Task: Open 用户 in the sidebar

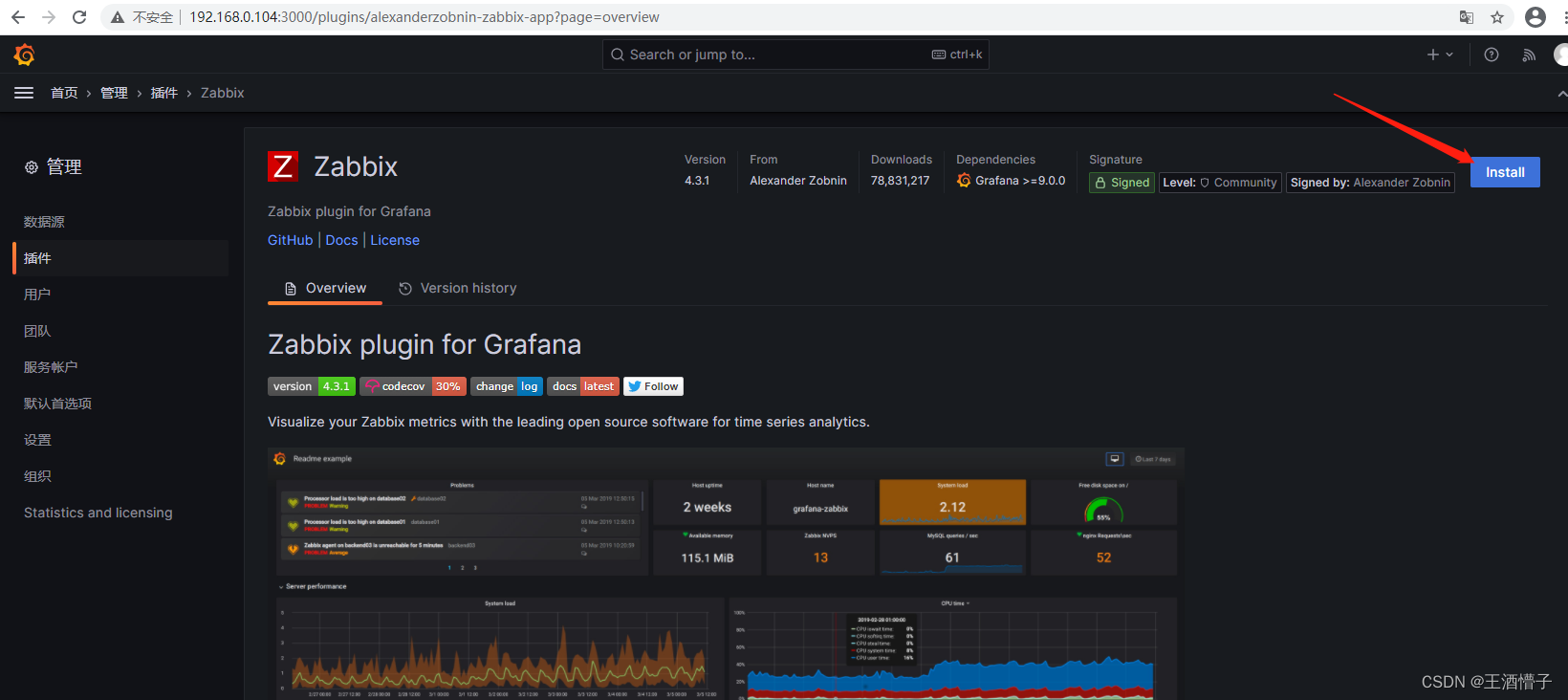Action: click(x=120, y=295)
